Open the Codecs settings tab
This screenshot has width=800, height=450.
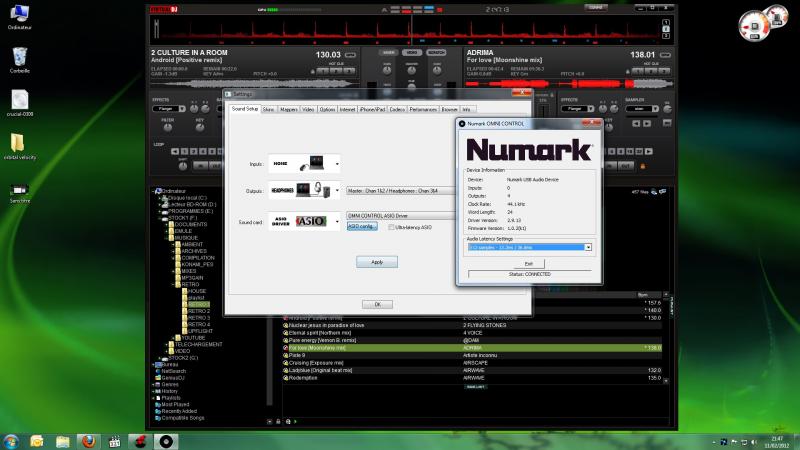coord(397,108)
